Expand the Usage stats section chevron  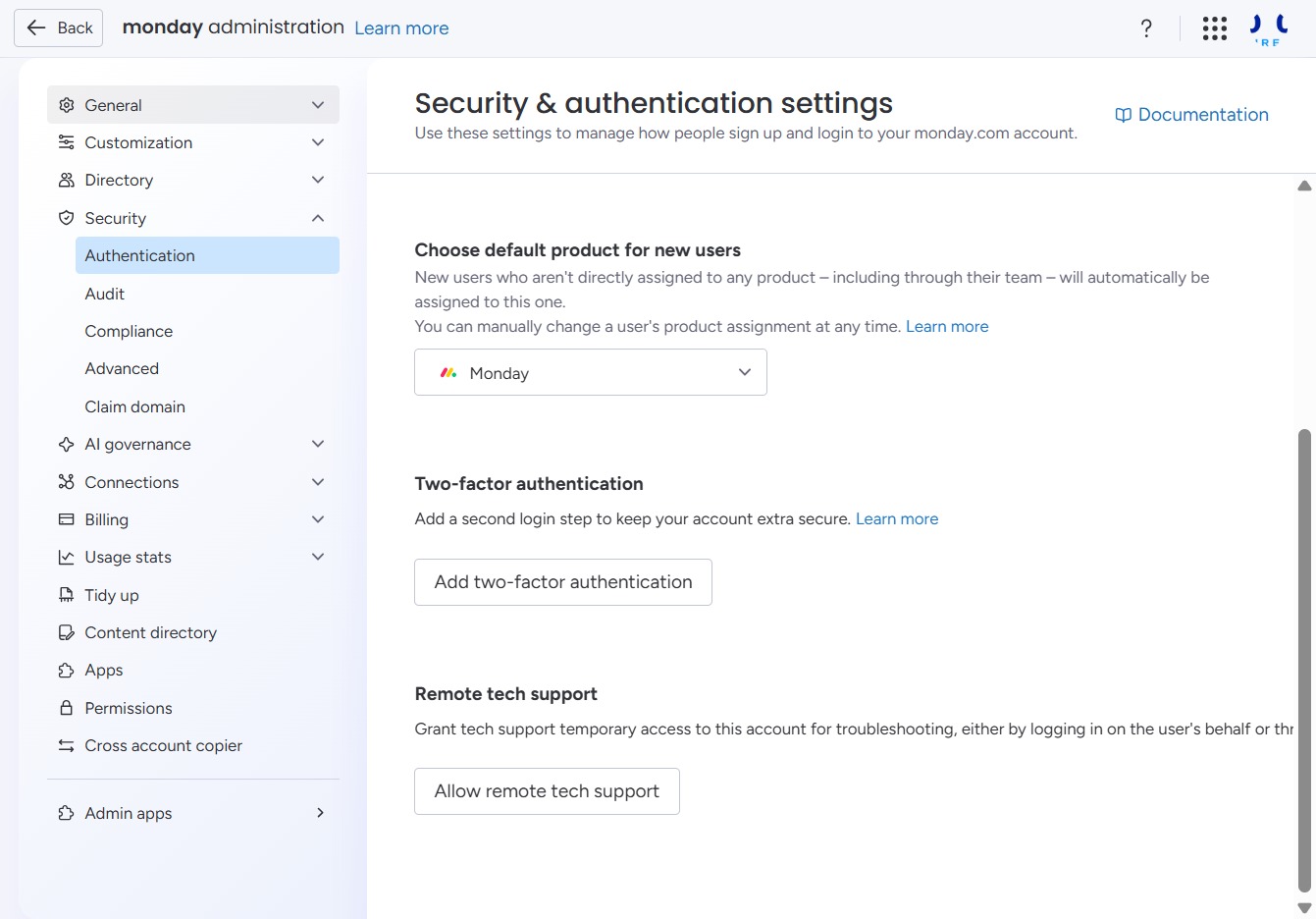pyautogui.click(x=318, y=557)
